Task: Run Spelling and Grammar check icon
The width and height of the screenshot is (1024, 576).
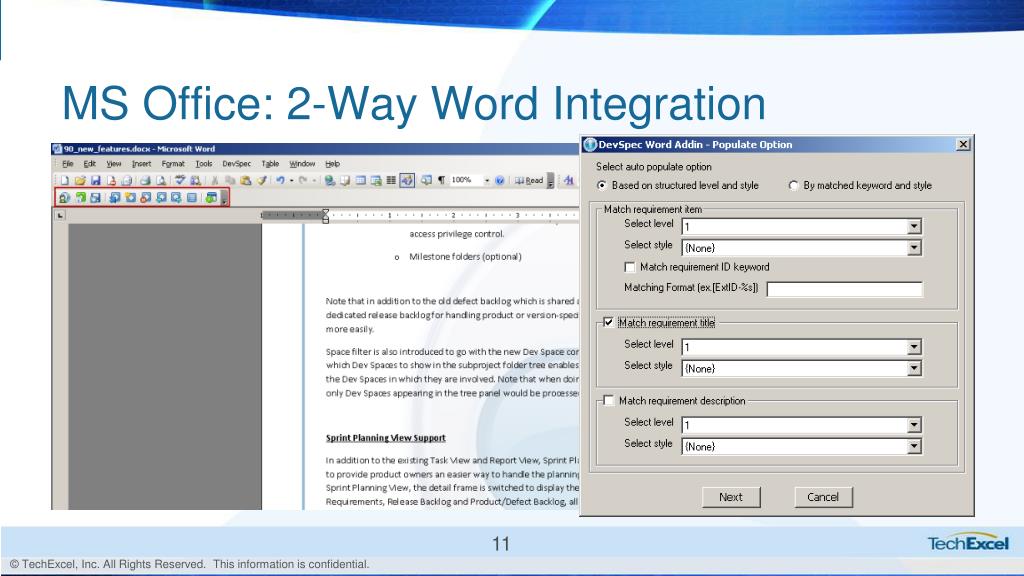Action: pos(180,180)
